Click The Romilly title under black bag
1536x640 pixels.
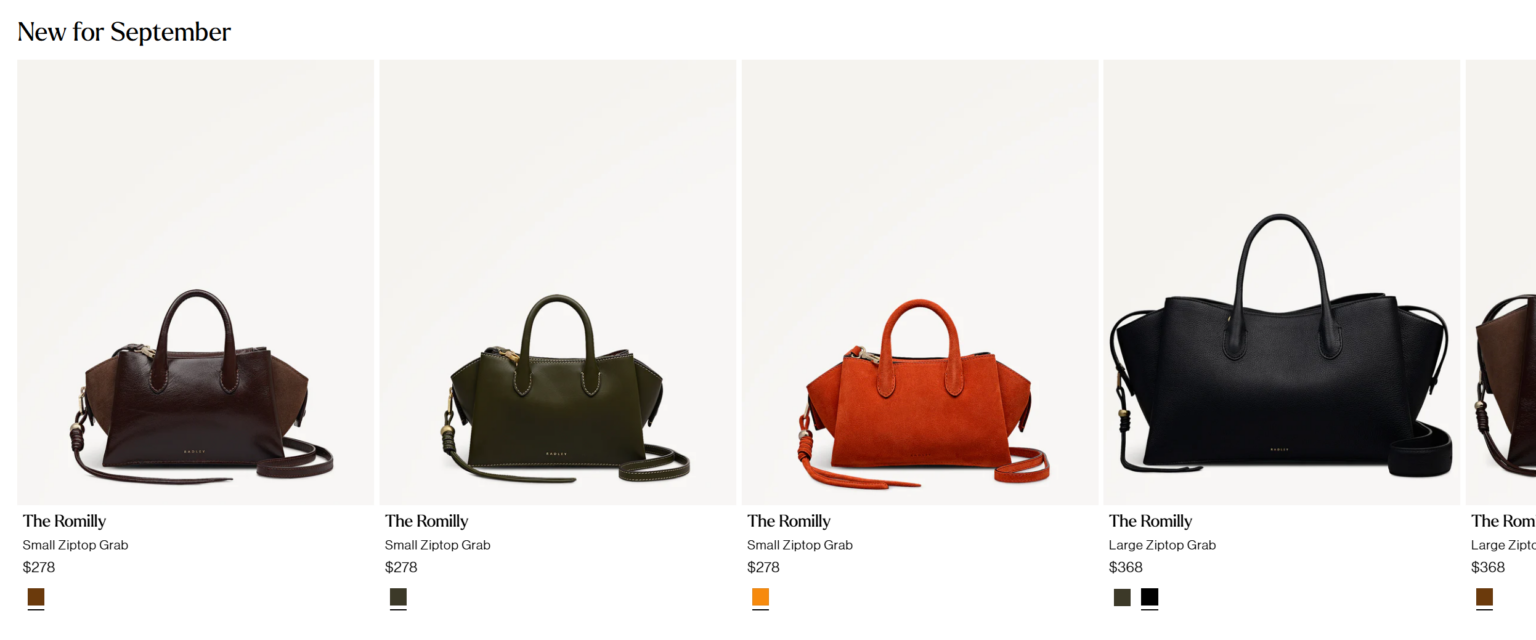tap(1150, 521)
